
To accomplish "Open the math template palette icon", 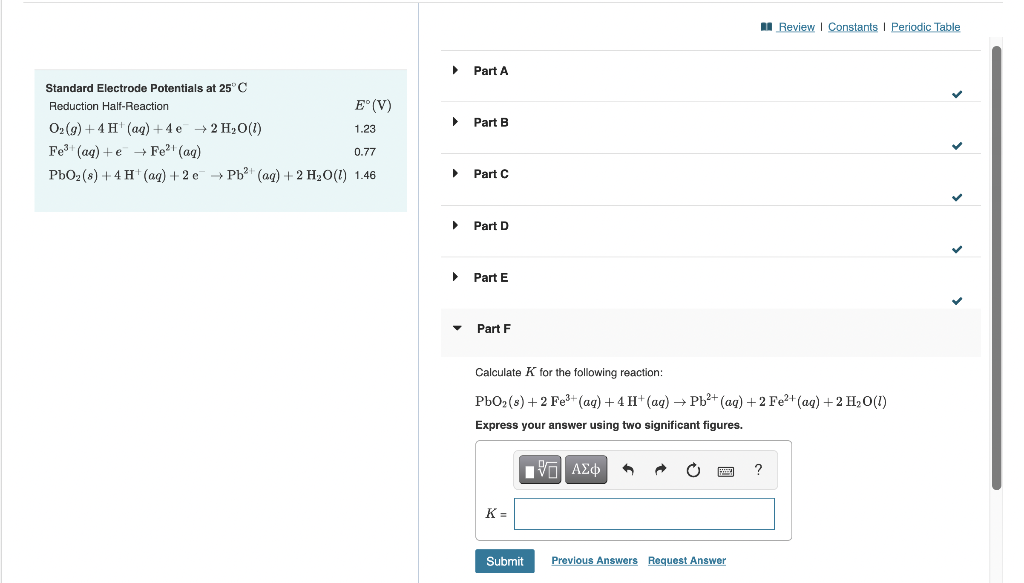I will (539, 469).
